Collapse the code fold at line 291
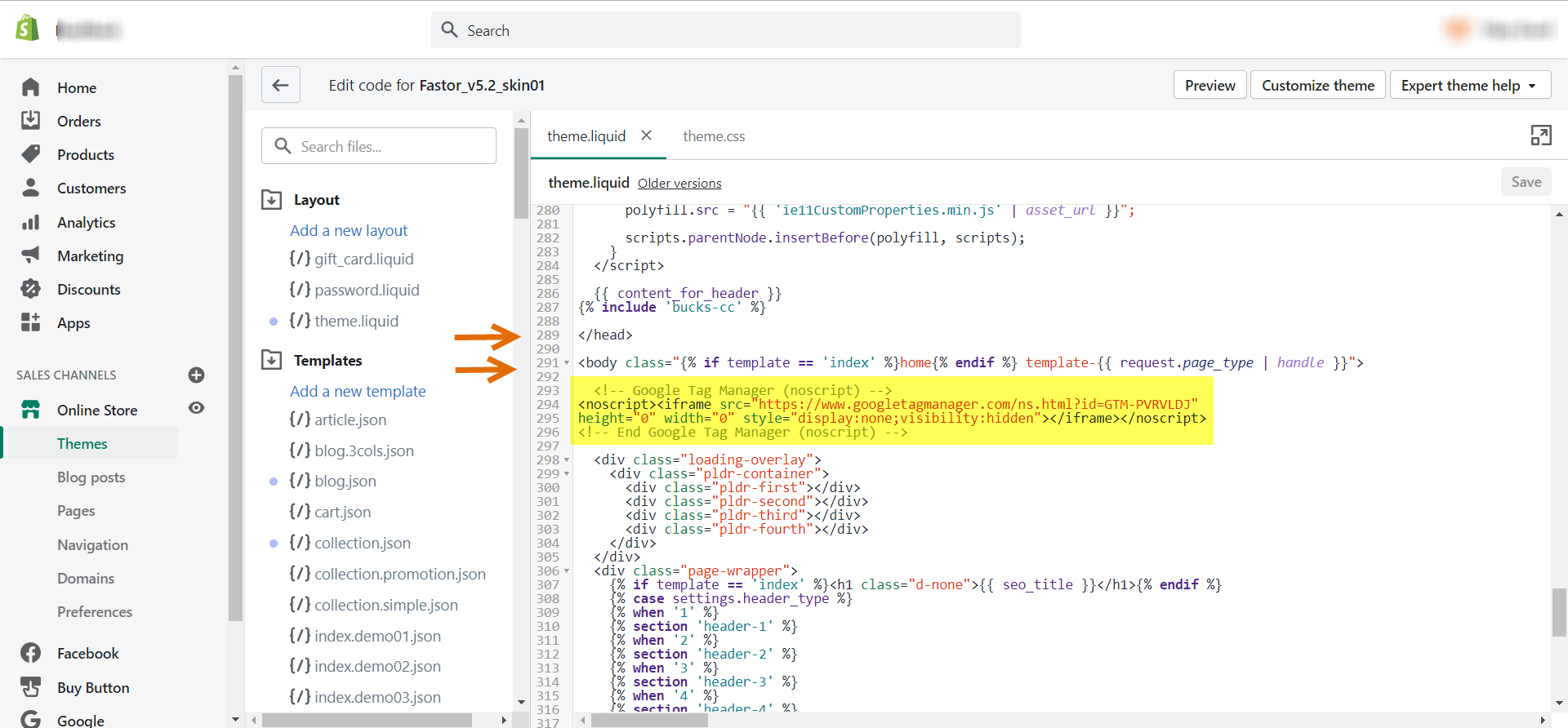Image resolution: width=1568 pixels, height=728 pixels. pos(567,363)
